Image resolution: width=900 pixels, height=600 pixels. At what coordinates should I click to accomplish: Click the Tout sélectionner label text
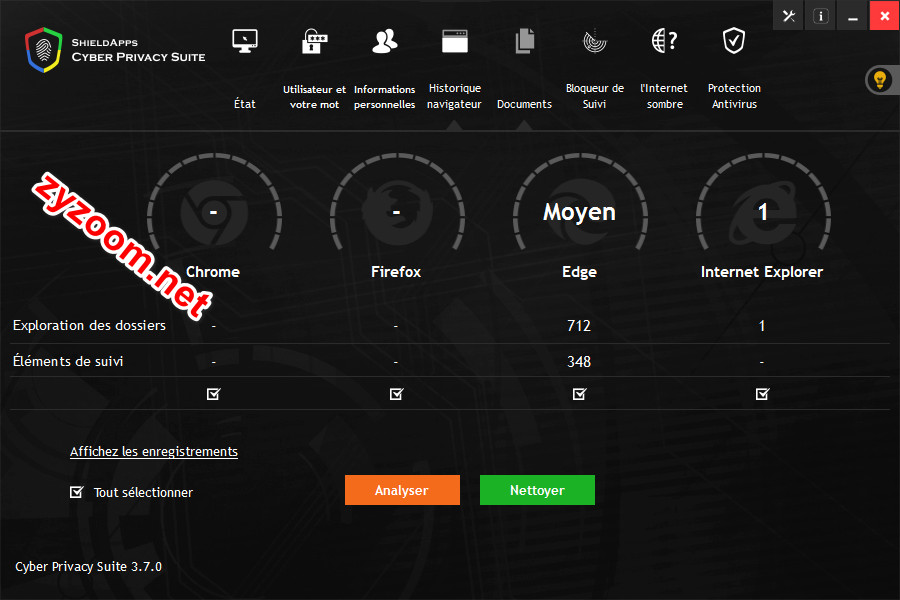143,492
